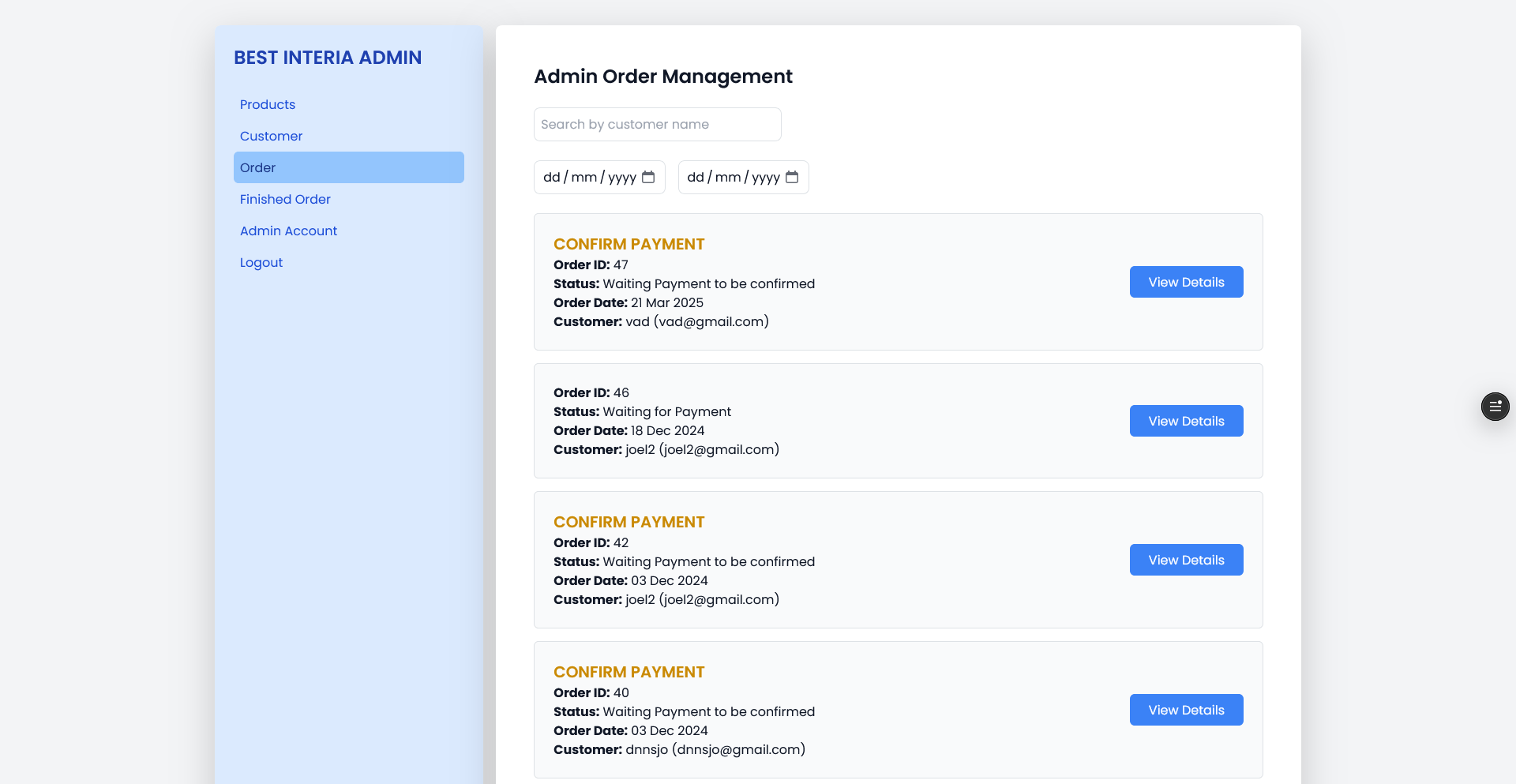This screenshot has width=1516, height=784.
Task: View details for order ID 42
Action: click(x=1186, y=560)
